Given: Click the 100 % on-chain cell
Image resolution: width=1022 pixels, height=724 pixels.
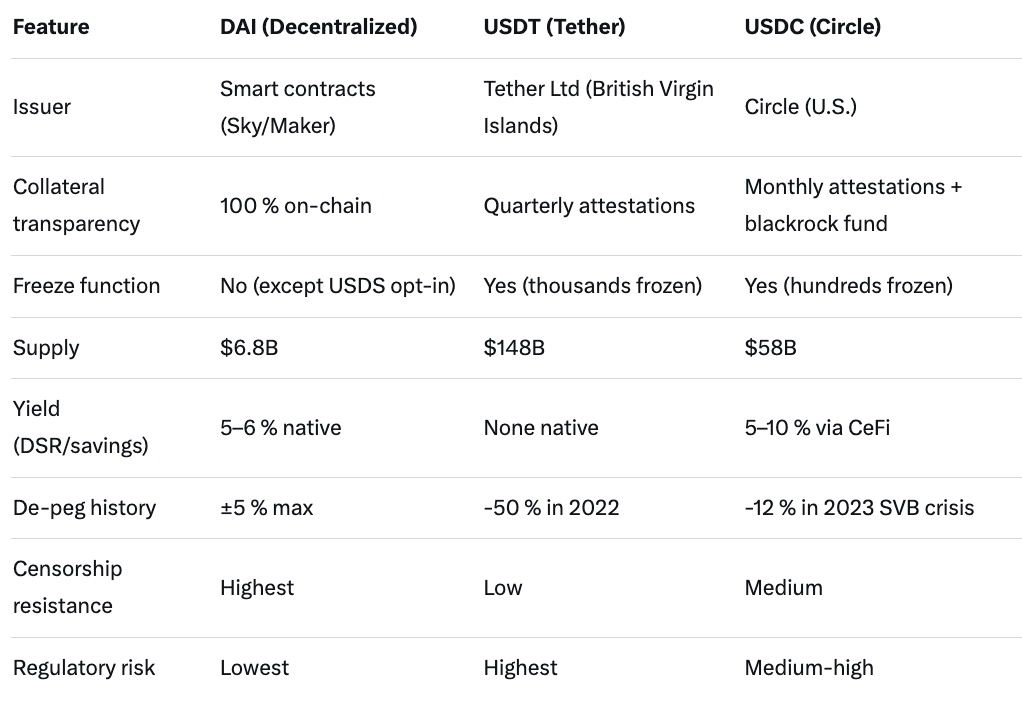Looking at the screenshot, I should (295, 206).
